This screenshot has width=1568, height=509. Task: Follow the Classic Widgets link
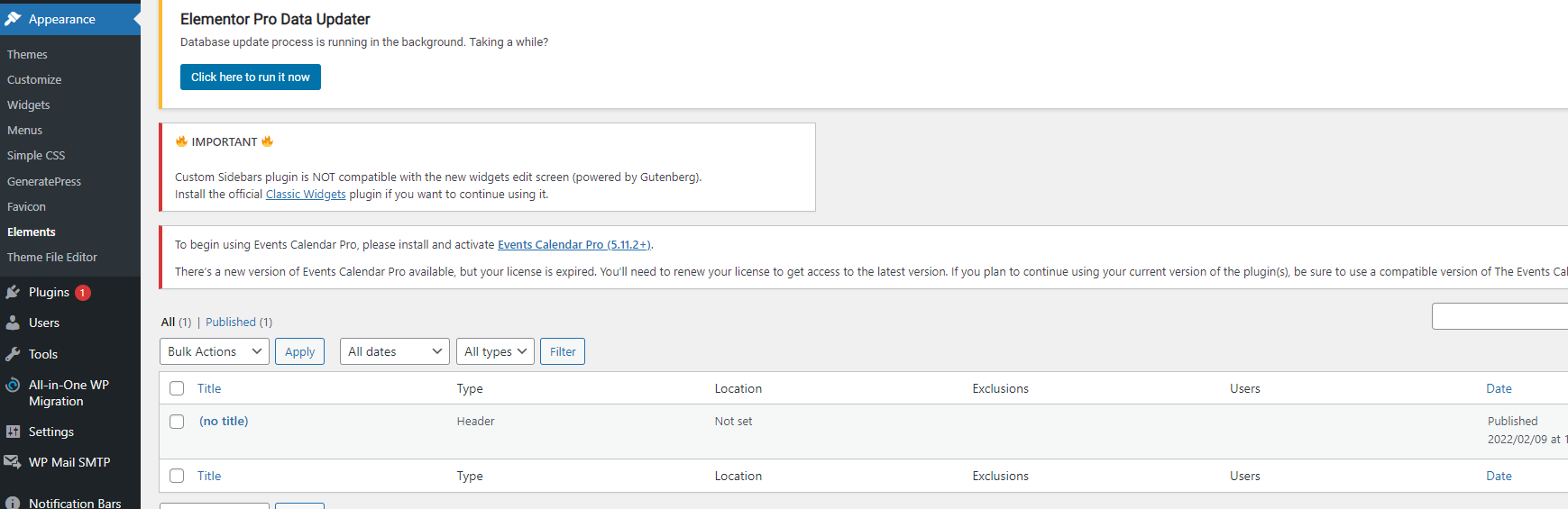tap(306, 194)
